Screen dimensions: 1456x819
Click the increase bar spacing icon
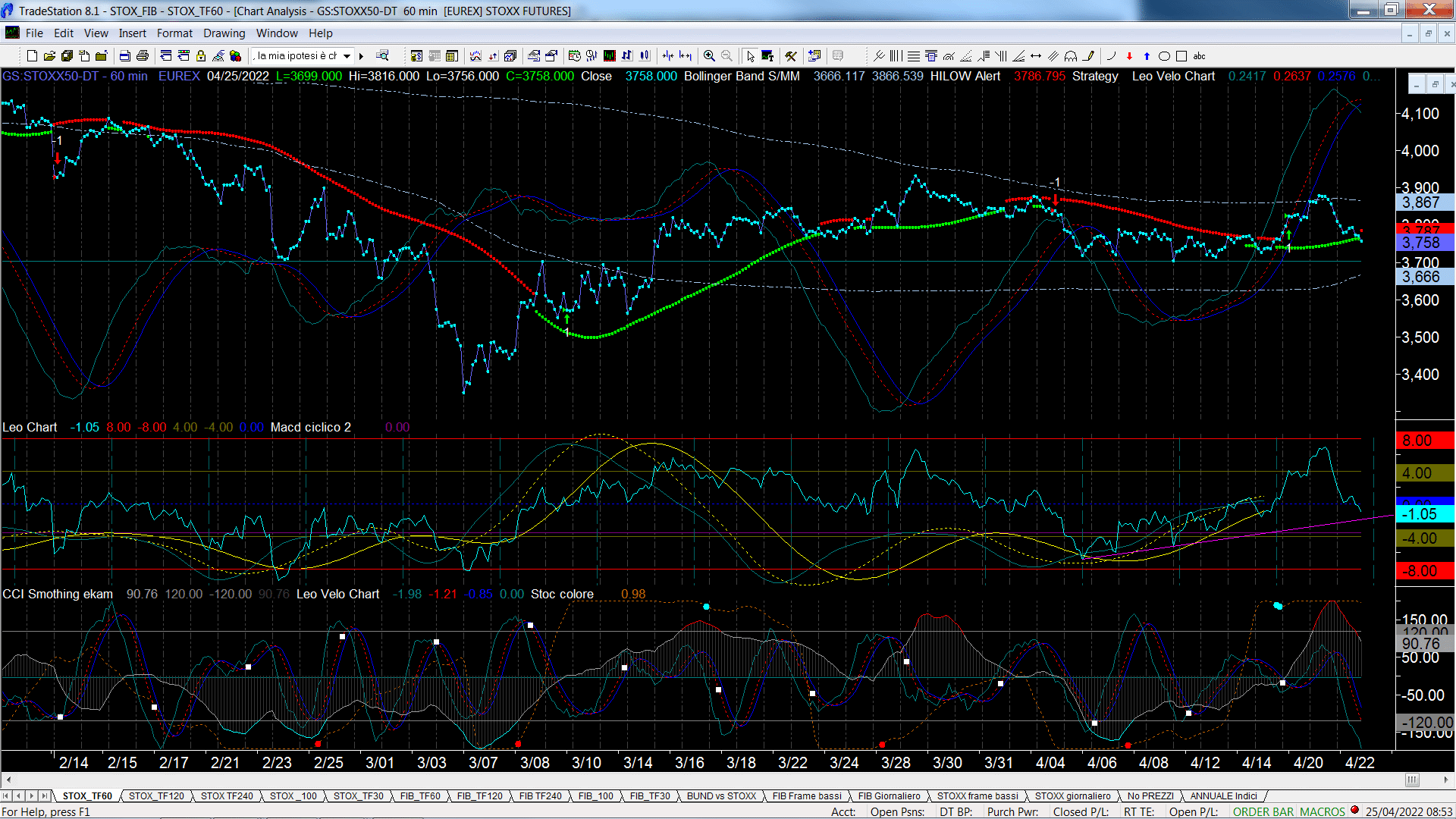click(686, 55)
